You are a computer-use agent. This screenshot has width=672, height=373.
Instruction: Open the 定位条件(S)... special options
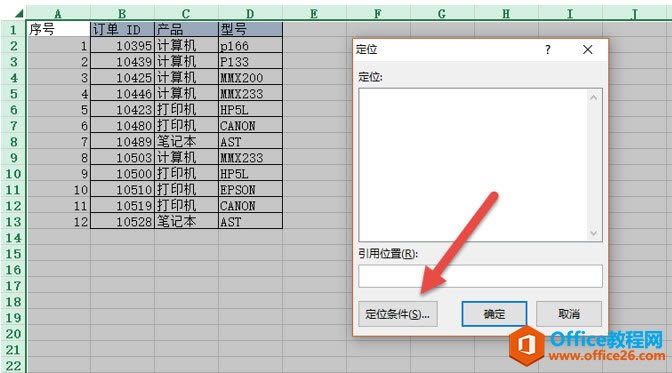click(398, 314)
